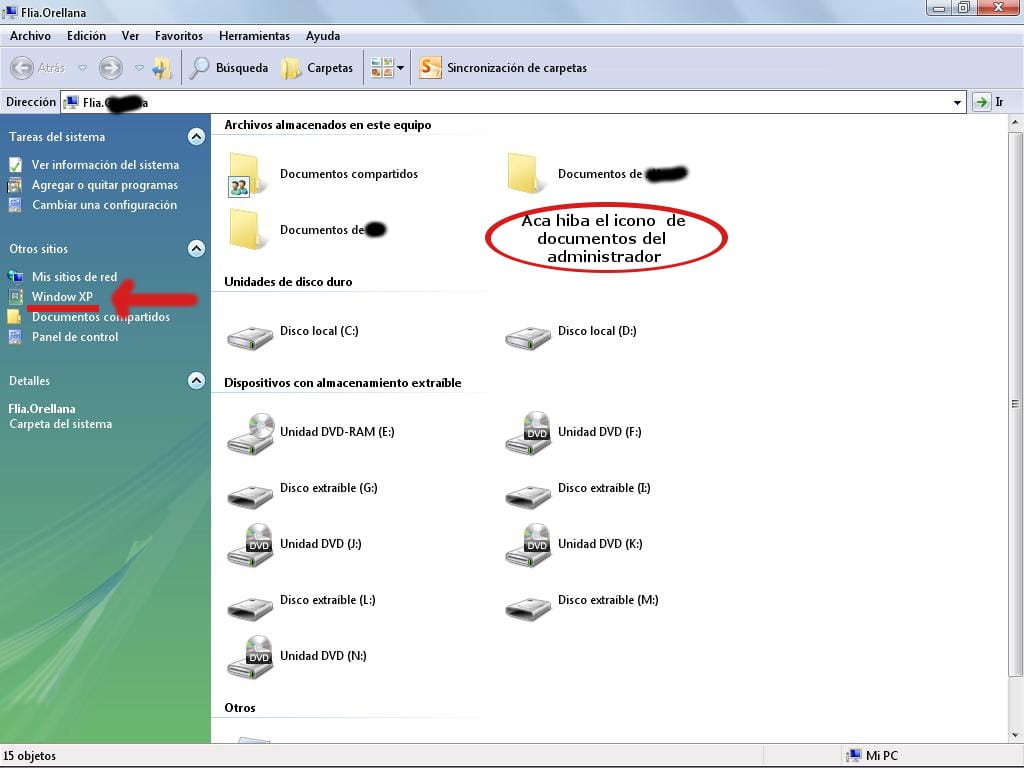Click the Window XP sidebar icon

[x=15, y=297]
